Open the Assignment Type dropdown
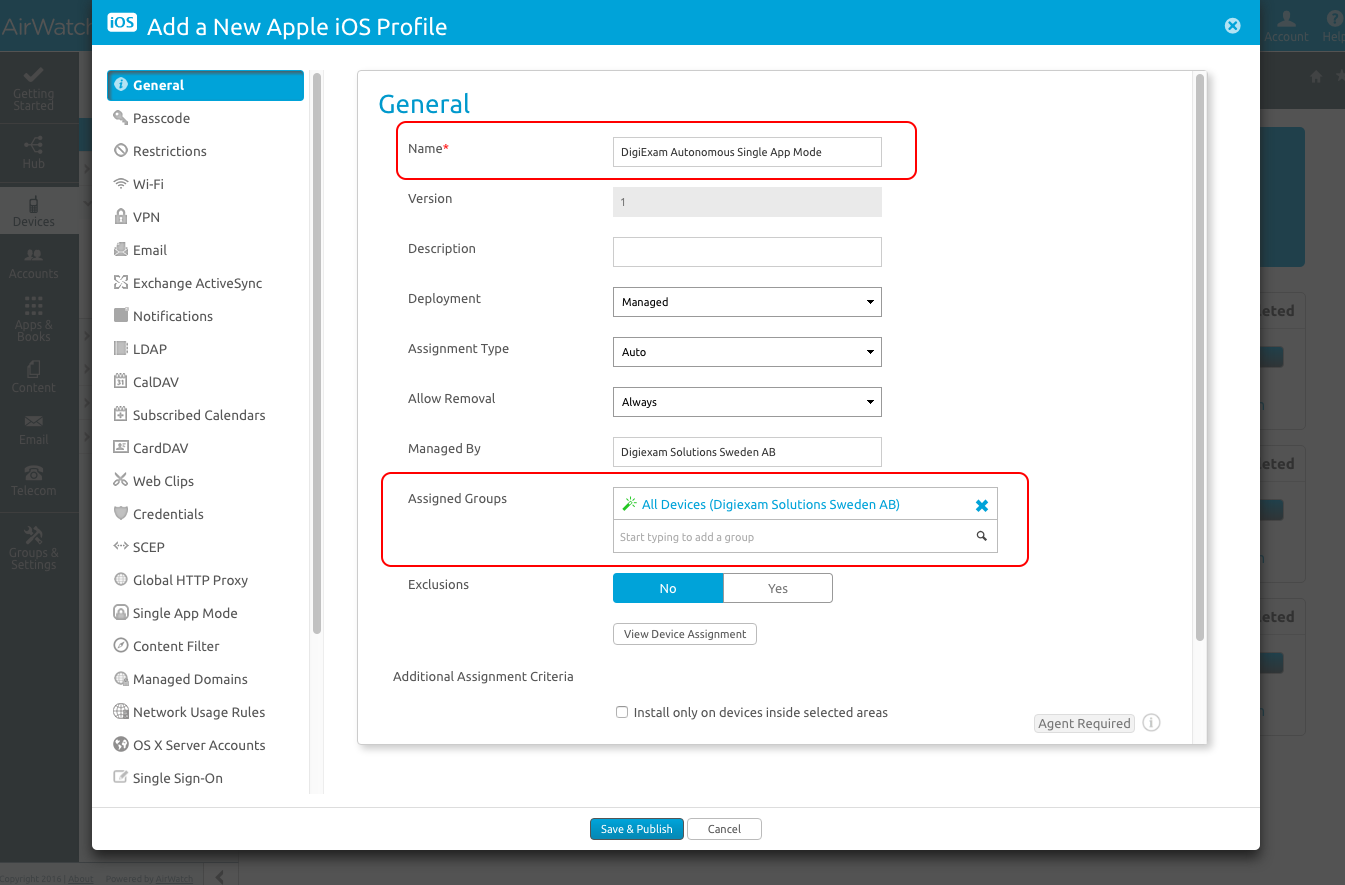 tap(747, 352)
